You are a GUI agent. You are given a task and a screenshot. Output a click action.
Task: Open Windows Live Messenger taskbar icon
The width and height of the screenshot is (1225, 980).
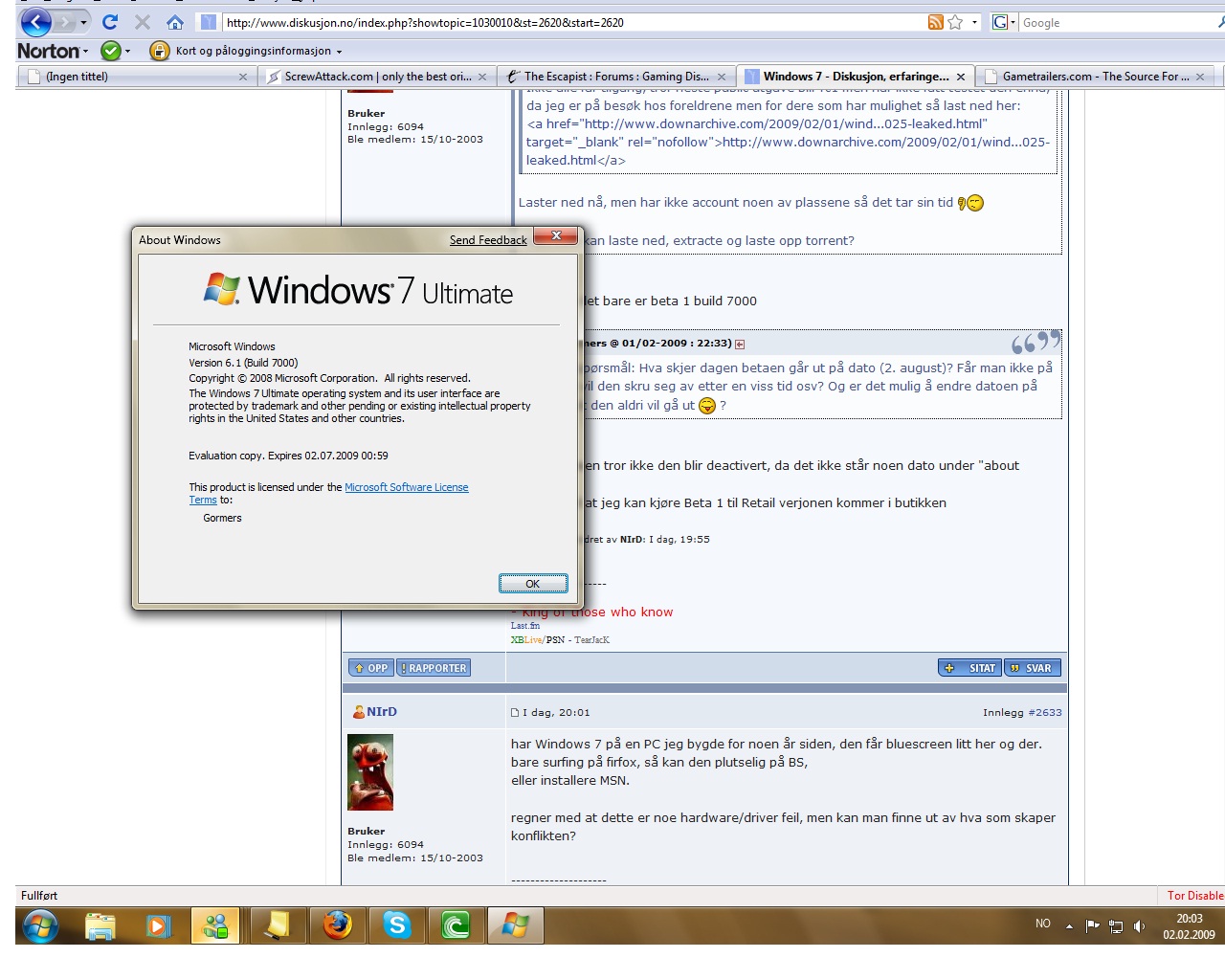[x=215, y=925]
